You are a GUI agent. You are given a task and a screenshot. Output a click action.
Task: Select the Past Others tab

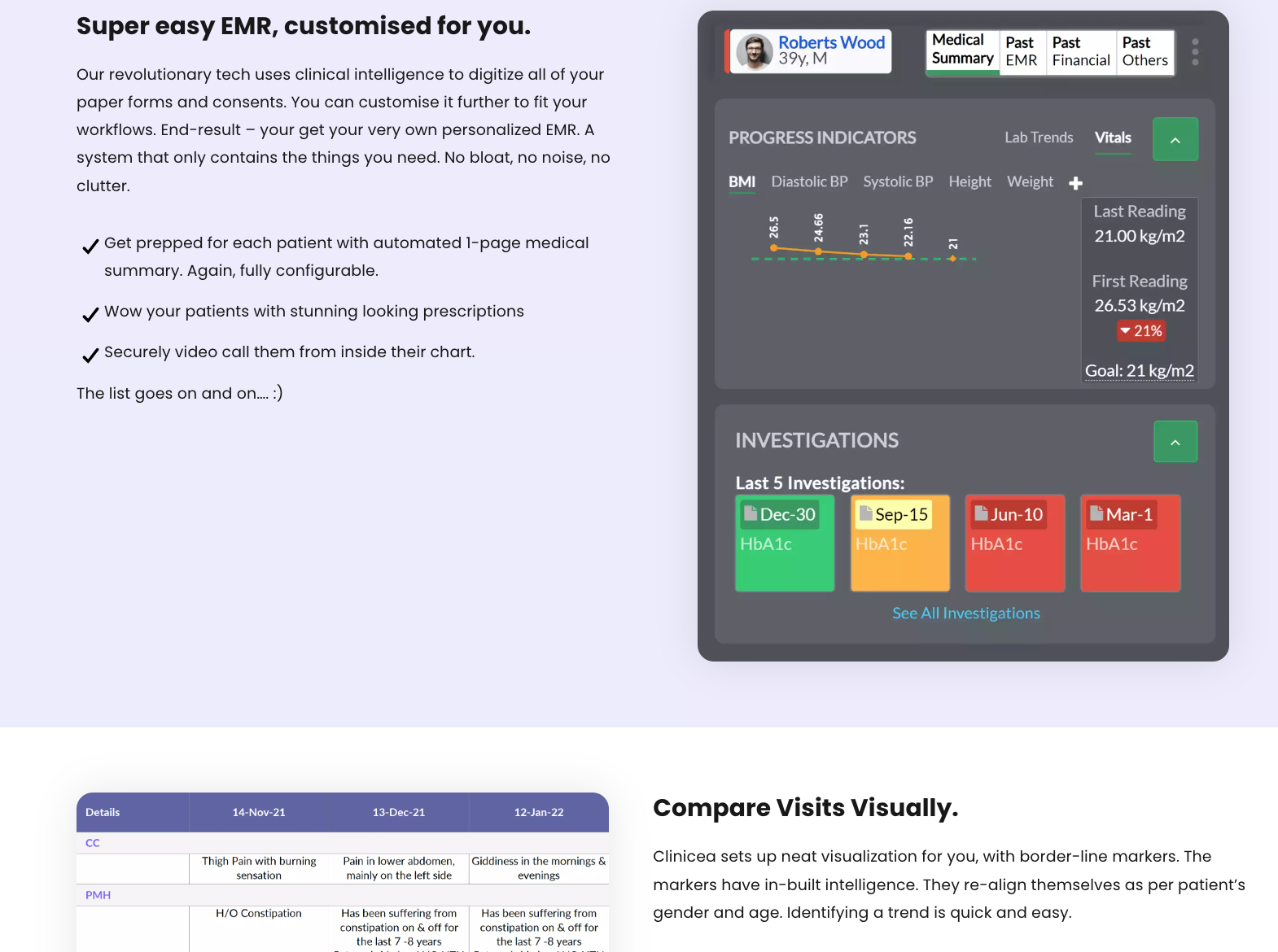pos(1145,52)
